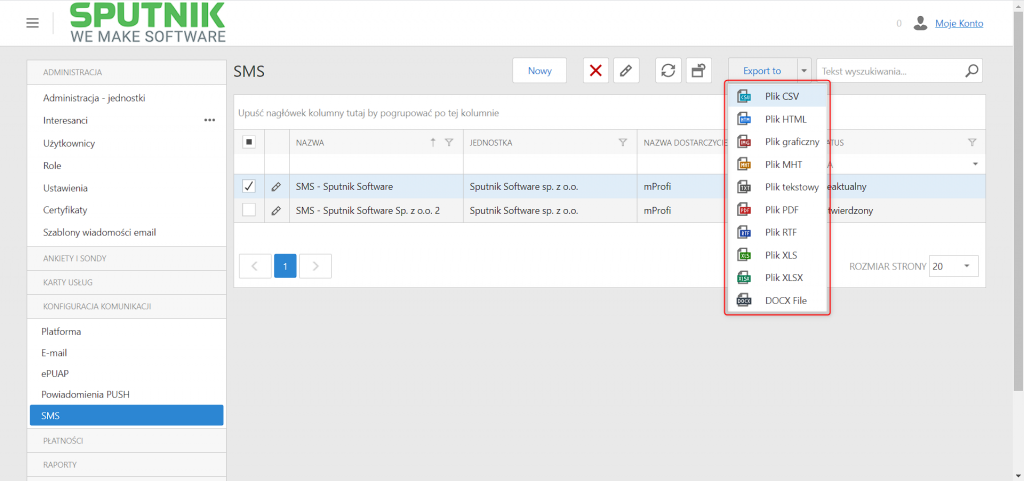The height and width of the screenshot is (481, 1024).
Task: Open the Rozmiar strony page size dropdown
Action: tap(953, 266)
